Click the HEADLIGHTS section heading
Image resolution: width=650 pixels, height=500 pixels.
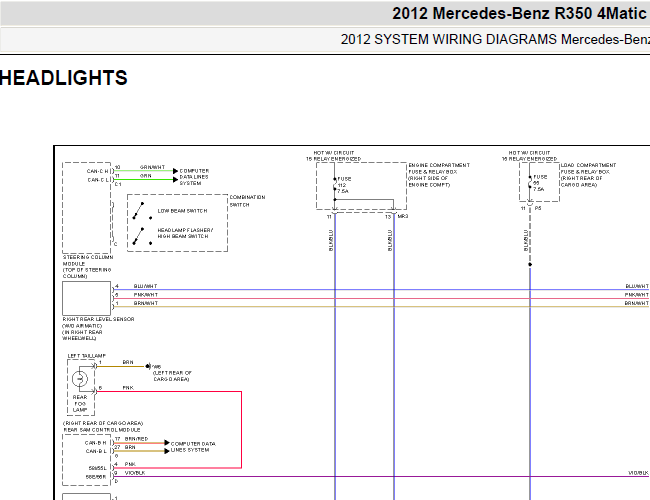point(63,78)
